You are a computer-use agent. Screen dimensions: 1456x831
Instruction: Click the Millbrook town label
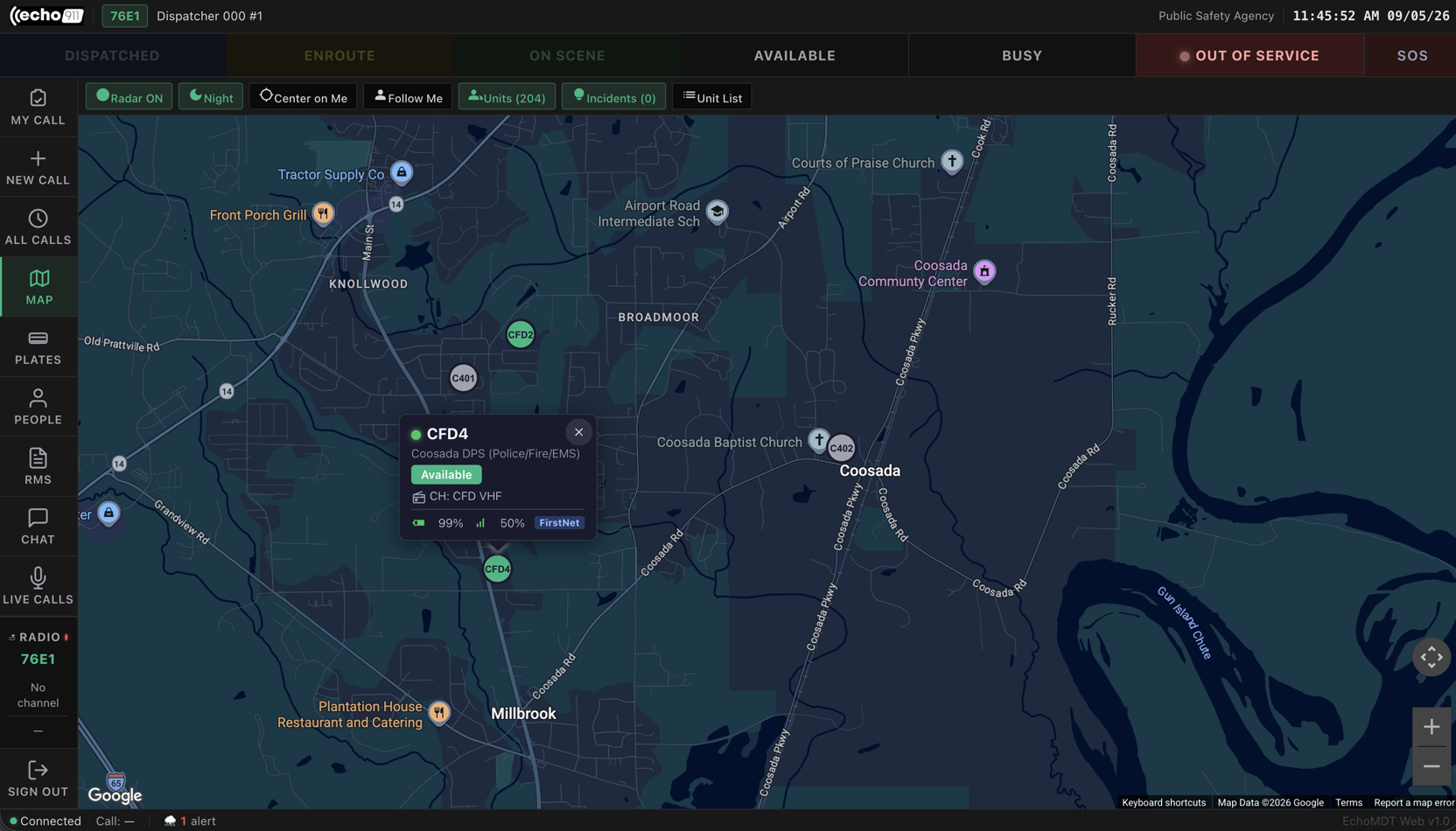(x=523, y=713)
